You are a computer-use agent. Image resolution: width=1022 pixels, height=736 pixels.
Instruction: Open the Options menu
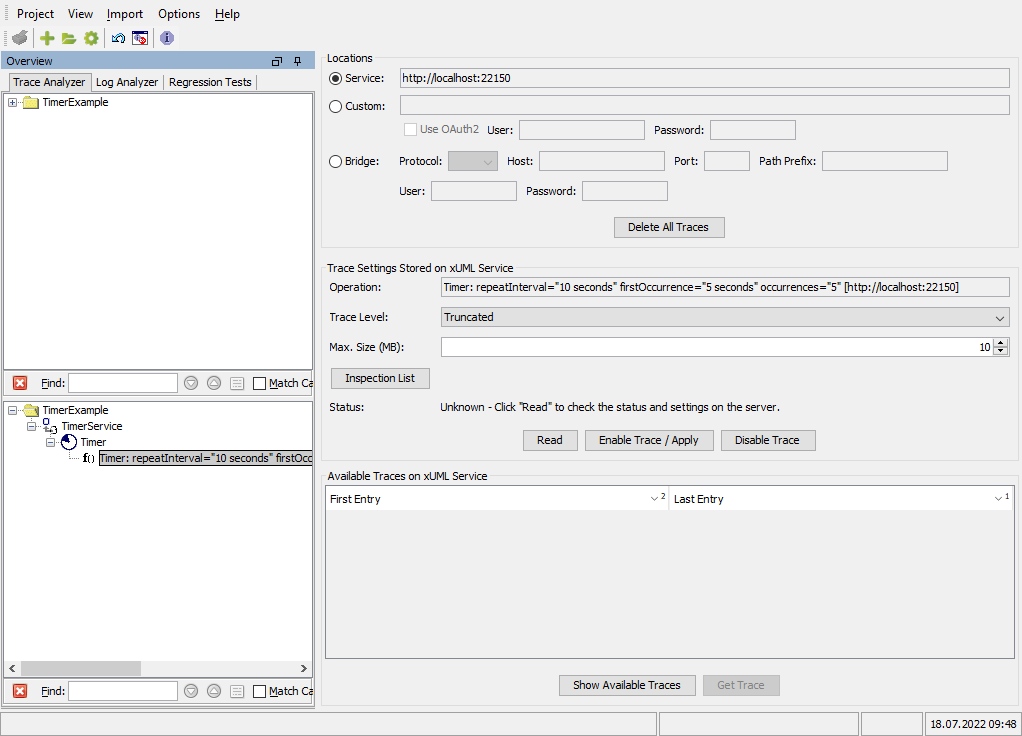click(x=178, y=13)
